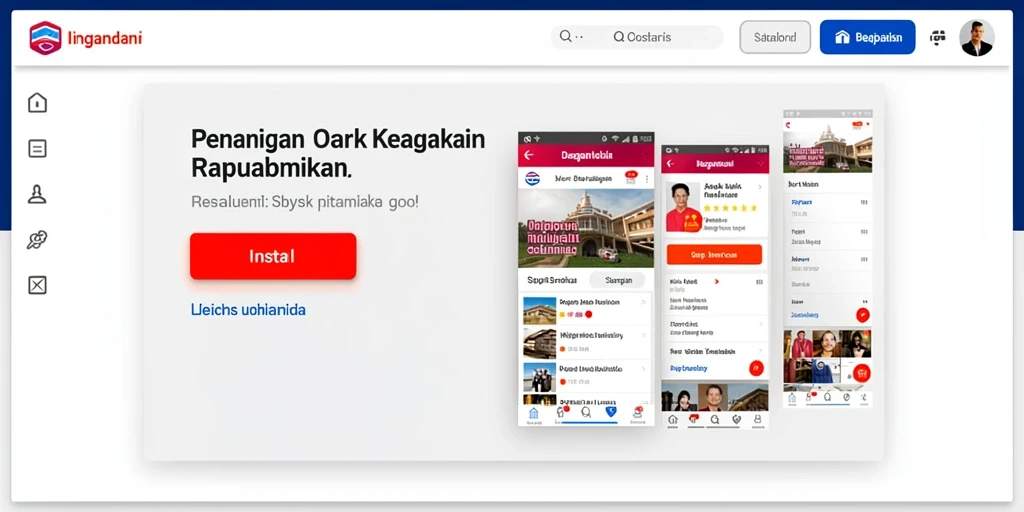Click the sidebar chain link icon
1024x512 pixels.
click(x=37, y=240)
